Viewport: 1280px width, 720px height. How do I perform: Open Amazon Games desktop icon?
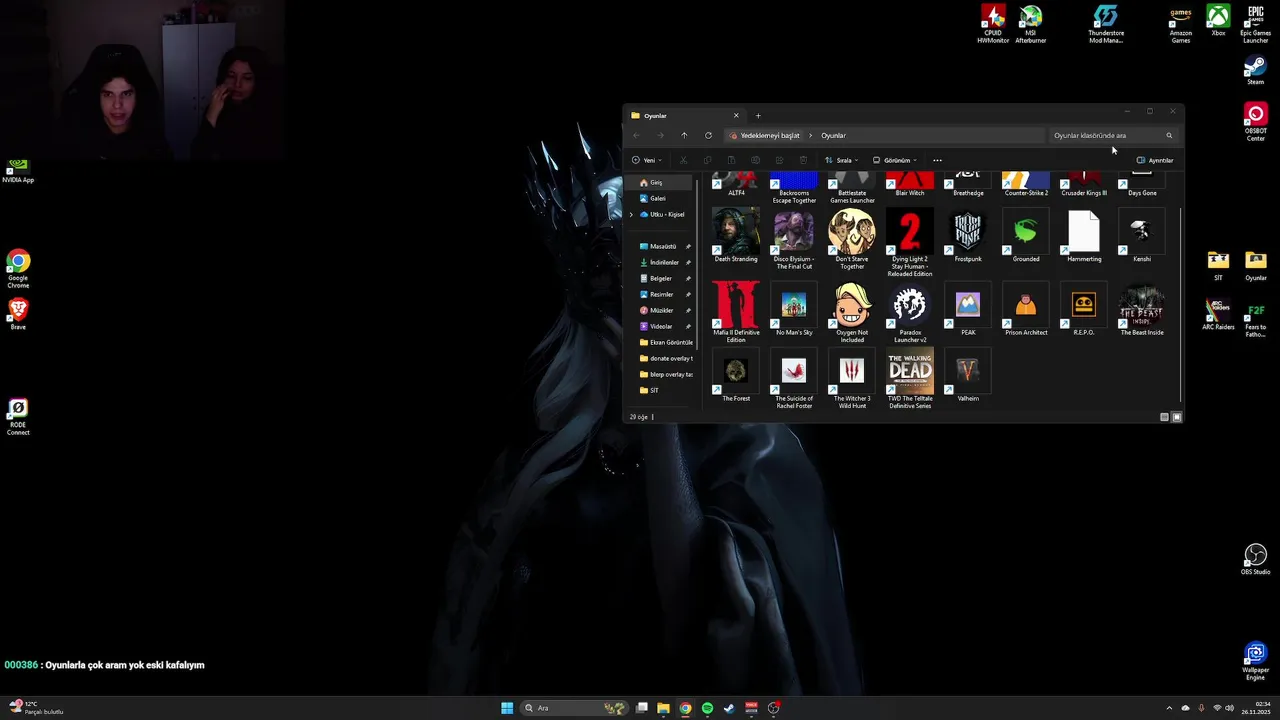[1181, 24]
